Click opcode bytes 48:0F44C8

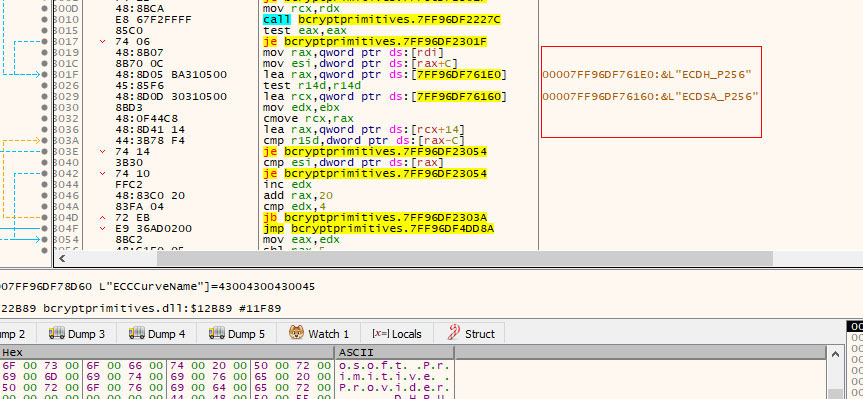[x=146, y=118]
